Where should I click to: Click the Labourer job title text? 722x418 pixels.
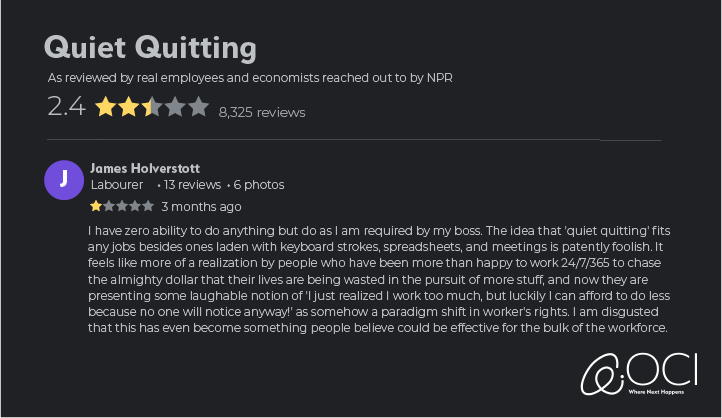[116, 185]
